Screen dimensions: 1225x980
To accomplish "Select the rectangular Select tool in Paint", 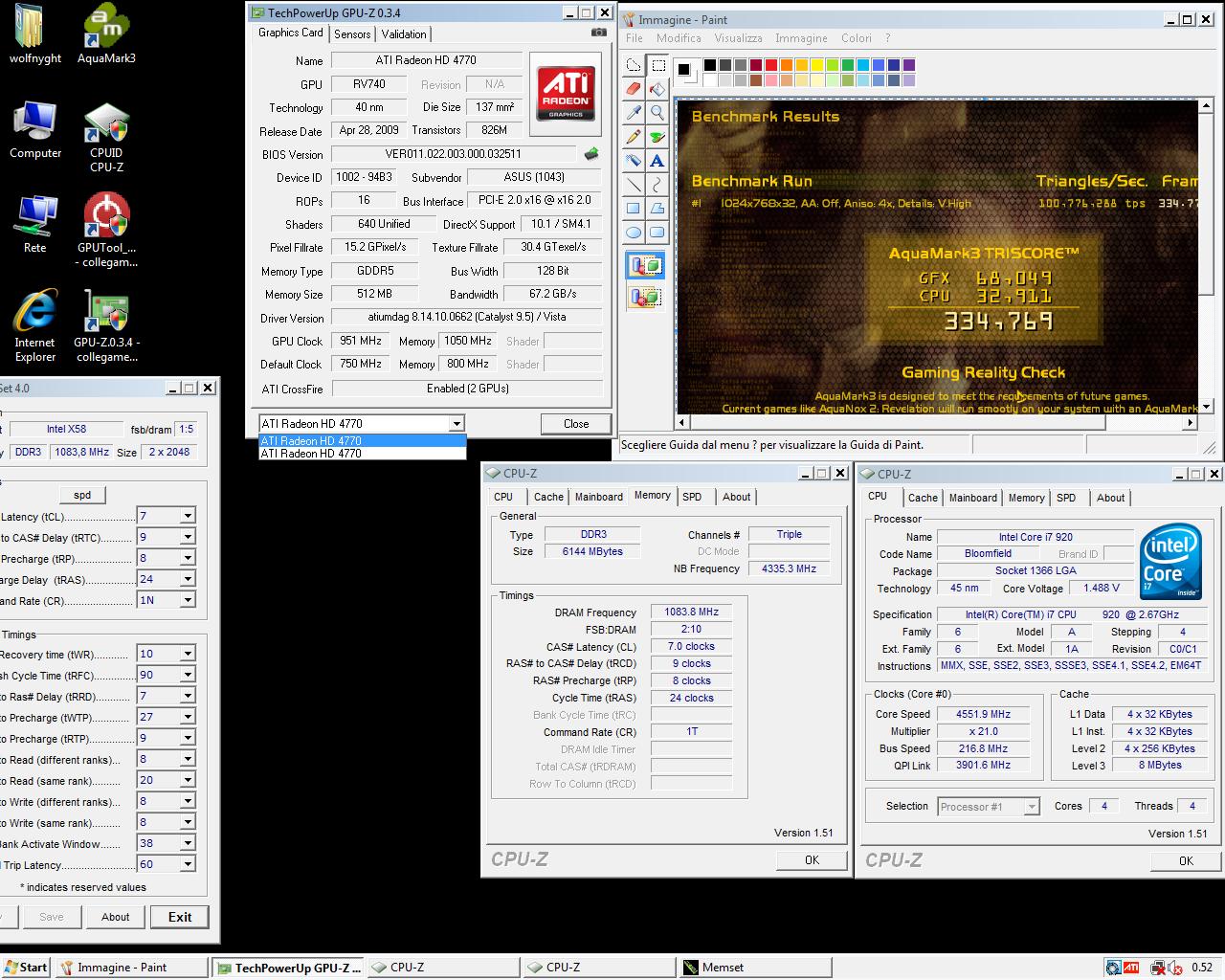I will [x=657, y=65].
